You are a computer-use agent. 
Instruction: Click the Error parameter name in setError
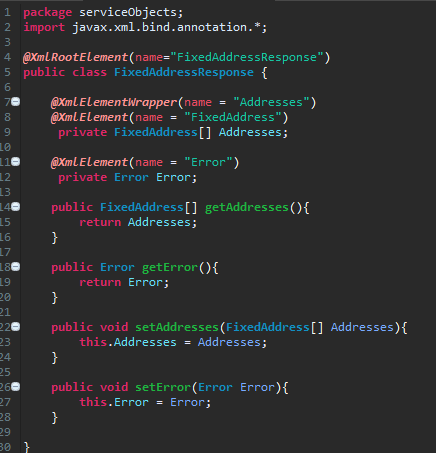click(257, 387)
